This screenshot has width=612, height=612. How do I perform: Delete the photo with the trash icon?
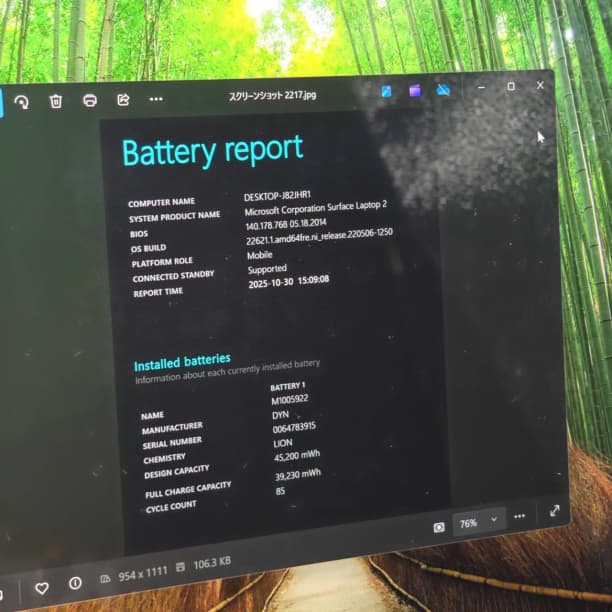[56, 101]
